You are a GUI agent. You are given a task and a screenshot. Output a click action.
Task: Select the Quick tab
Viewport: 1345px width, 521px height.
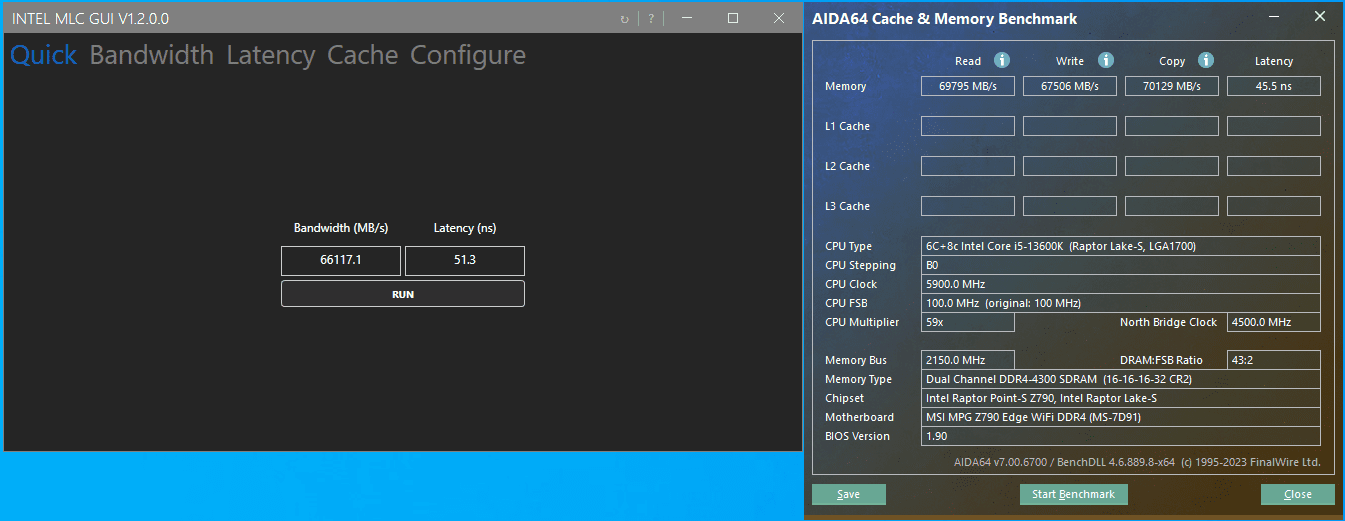(x=44, y=55)
